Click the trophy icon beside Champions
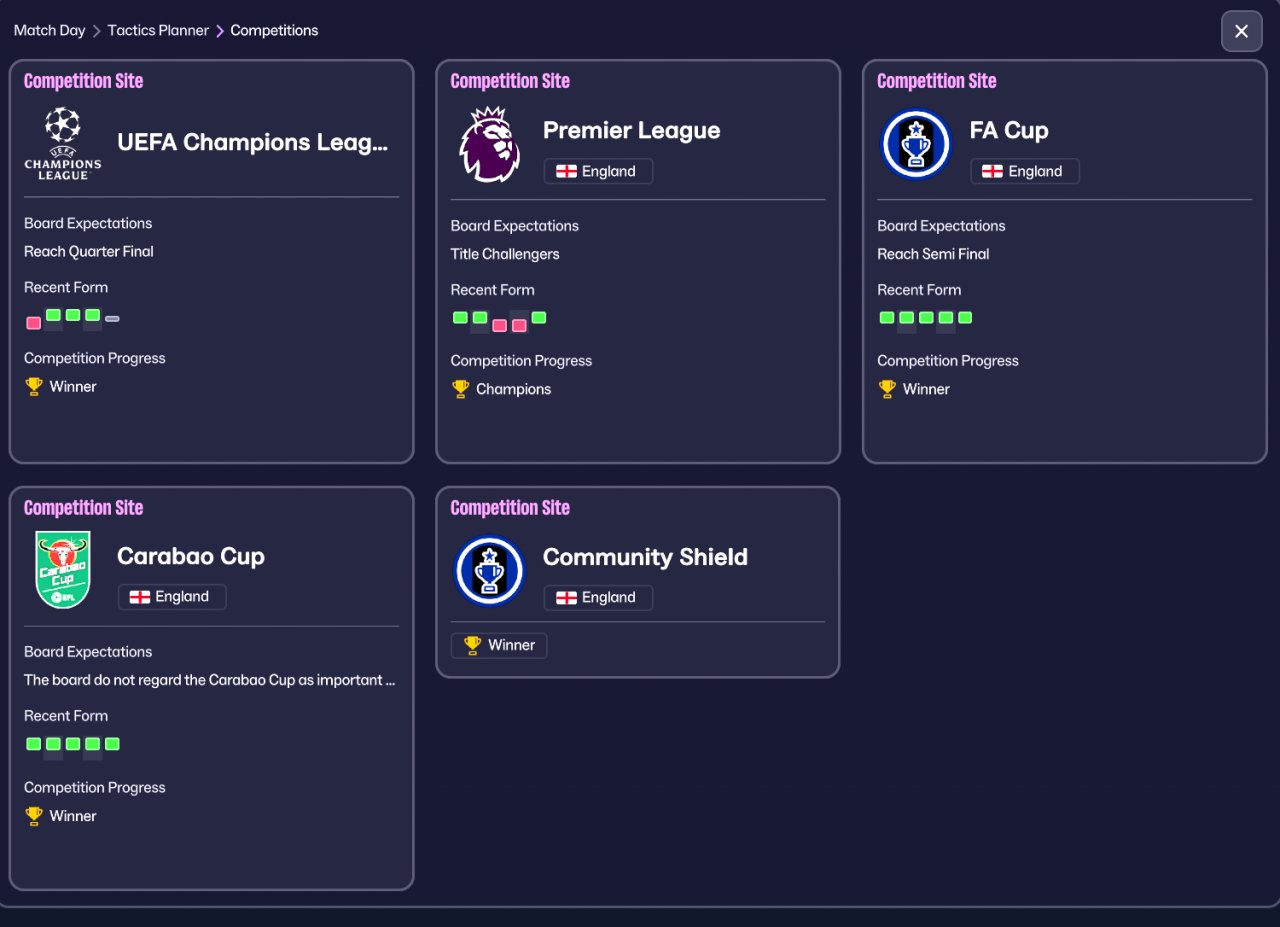The image size is (1280, 927). 460,389
